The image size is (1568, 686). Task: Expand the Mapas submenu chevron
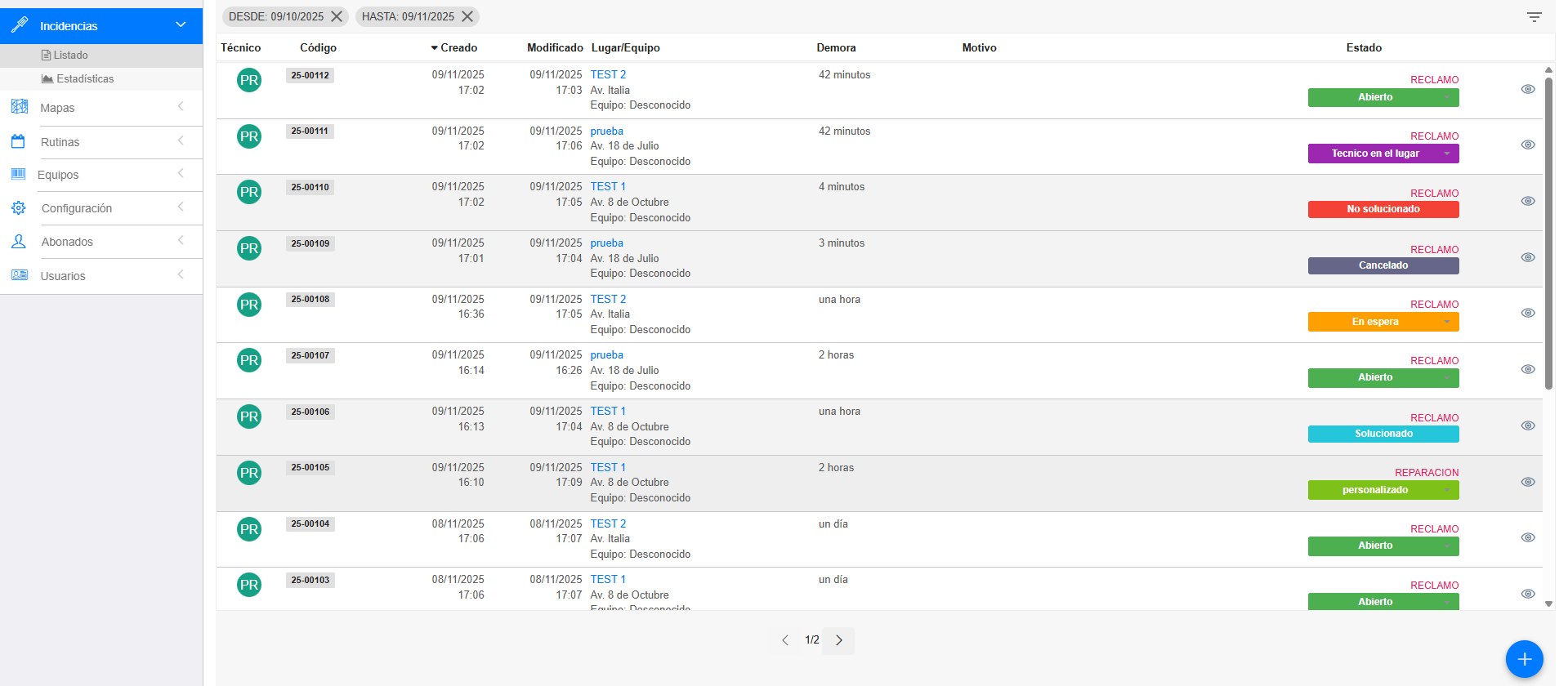pyautogui.click(x=181, y=106)
